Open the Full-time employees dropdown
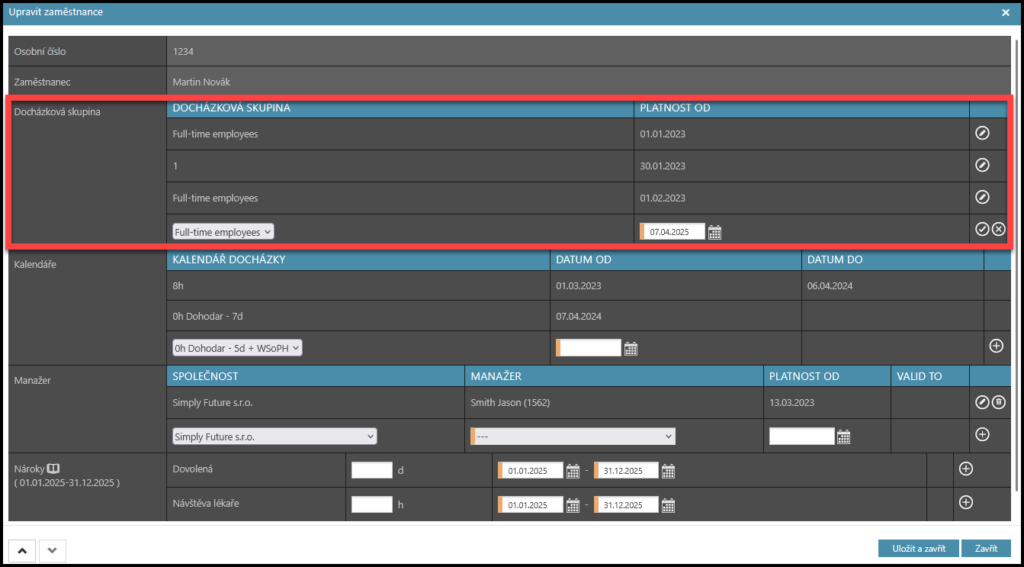The width and height of the screenshot is (1024, 567). tap(223, 232)
